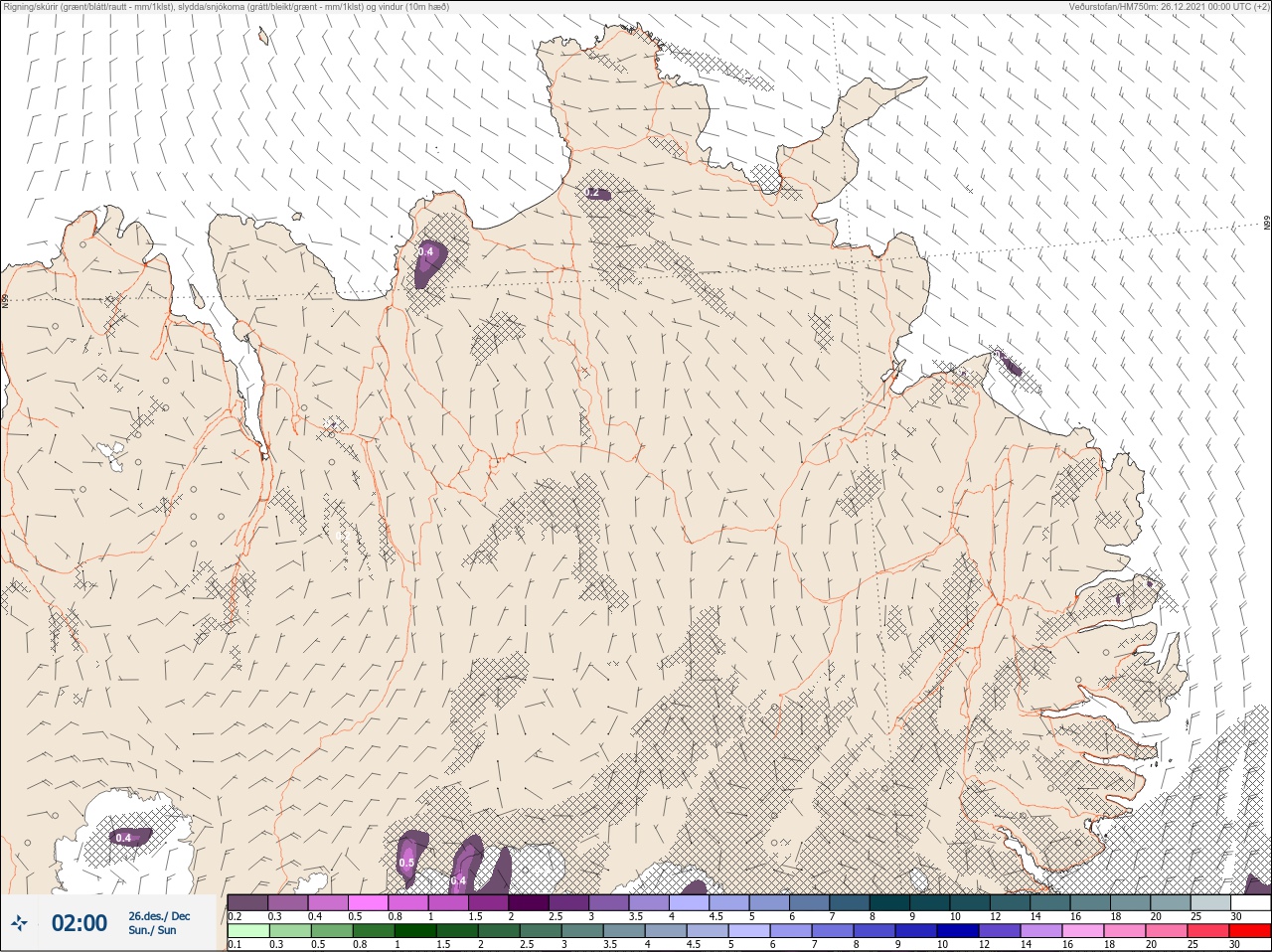
Task: Click the small dark purple patch on the northeast coast
Action: point(1010,365)
